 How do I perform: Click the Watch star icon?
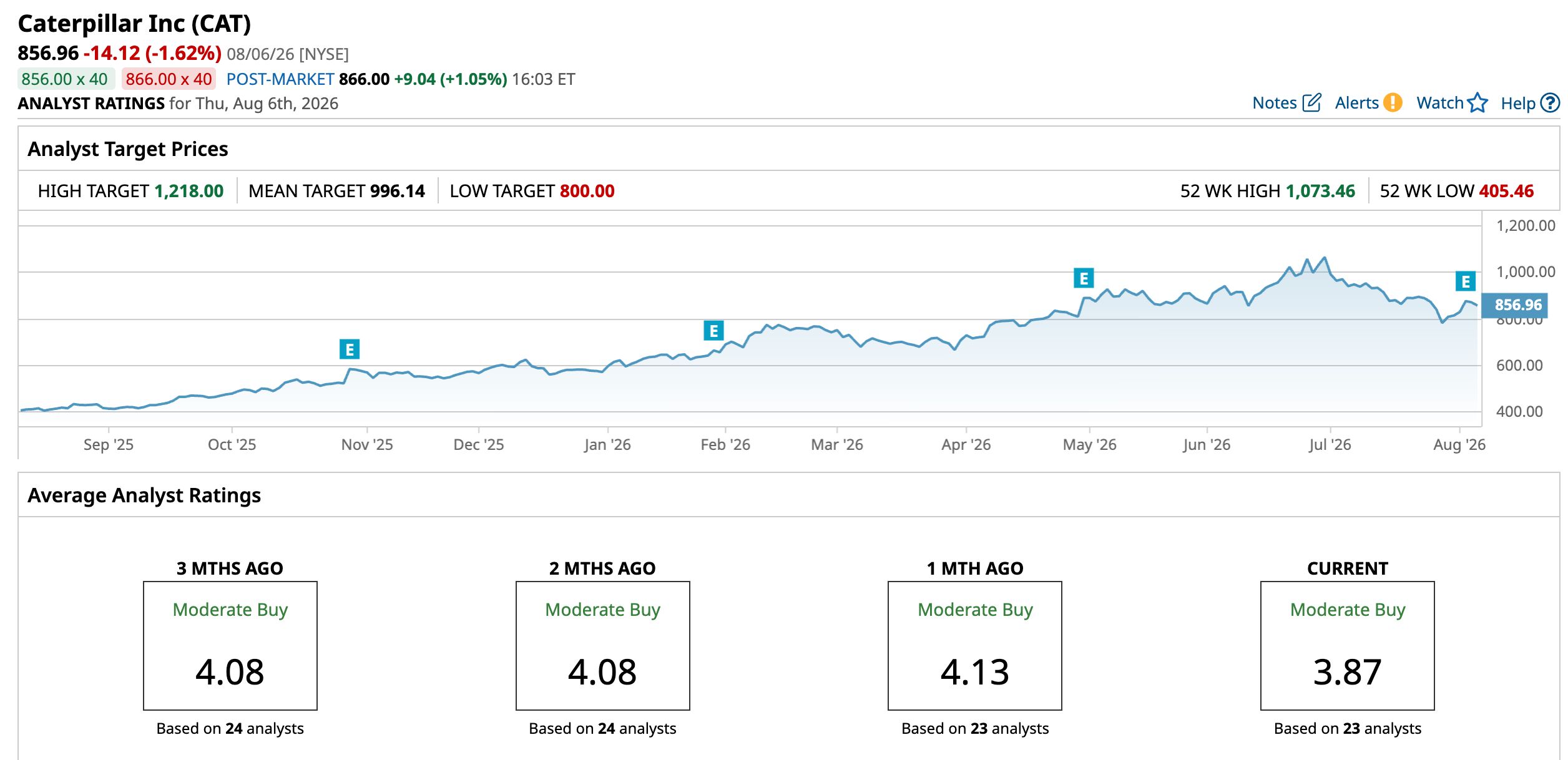pos(1477,102)
